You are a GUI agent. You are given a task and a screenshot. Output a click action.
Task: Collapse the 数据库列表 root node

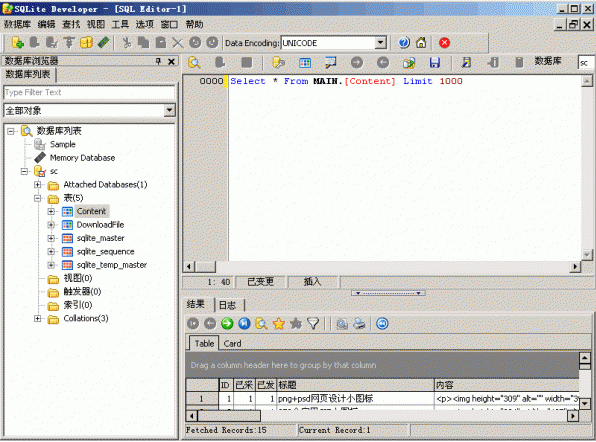pos(11,131)
